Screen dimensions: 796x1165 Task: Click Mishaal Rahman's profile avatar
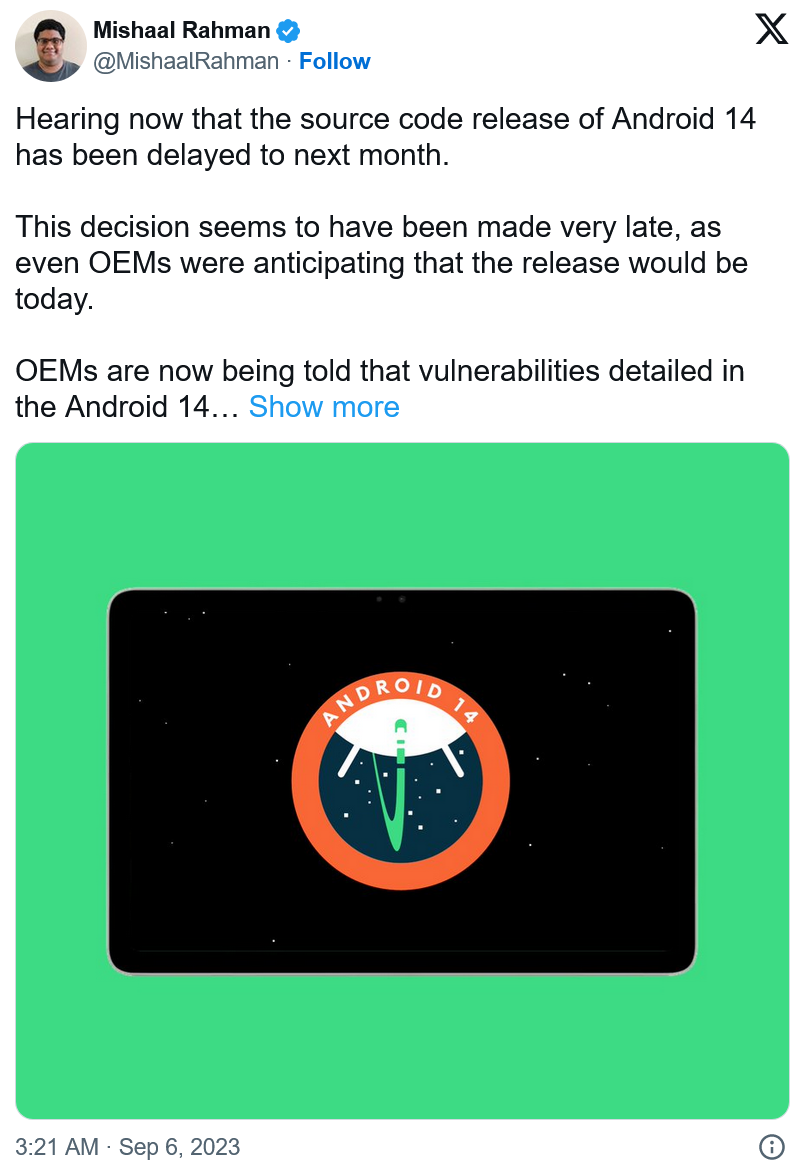[51, 46]
